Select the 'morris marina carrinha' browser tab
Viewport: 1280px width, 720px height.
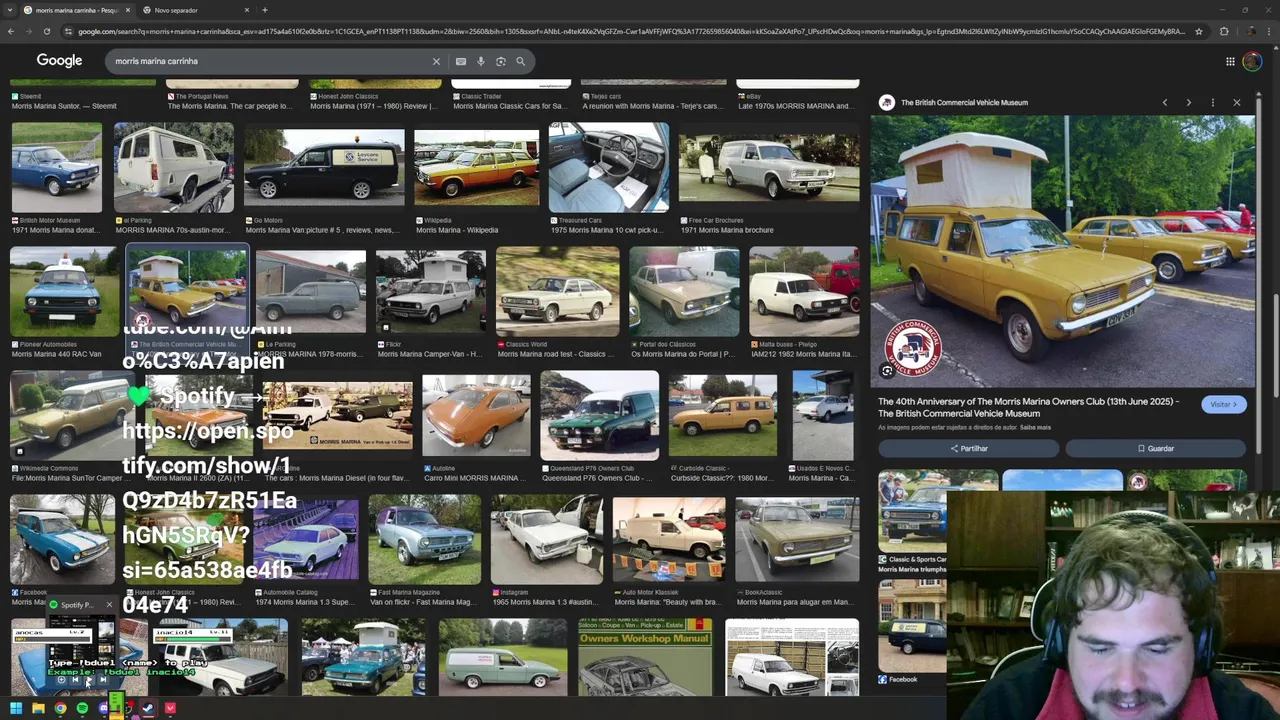[75, 10]
